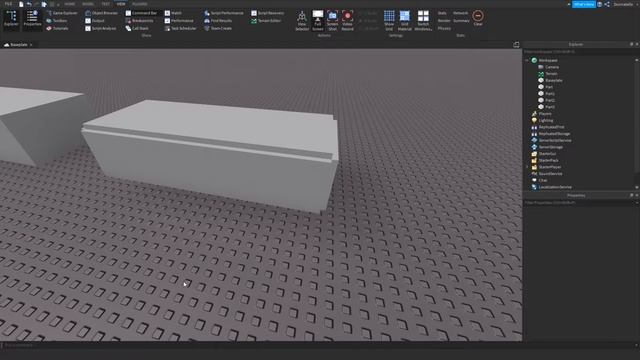Open the Call Stack window
Viewport: 640px width, 360px height.
[137, 29]
